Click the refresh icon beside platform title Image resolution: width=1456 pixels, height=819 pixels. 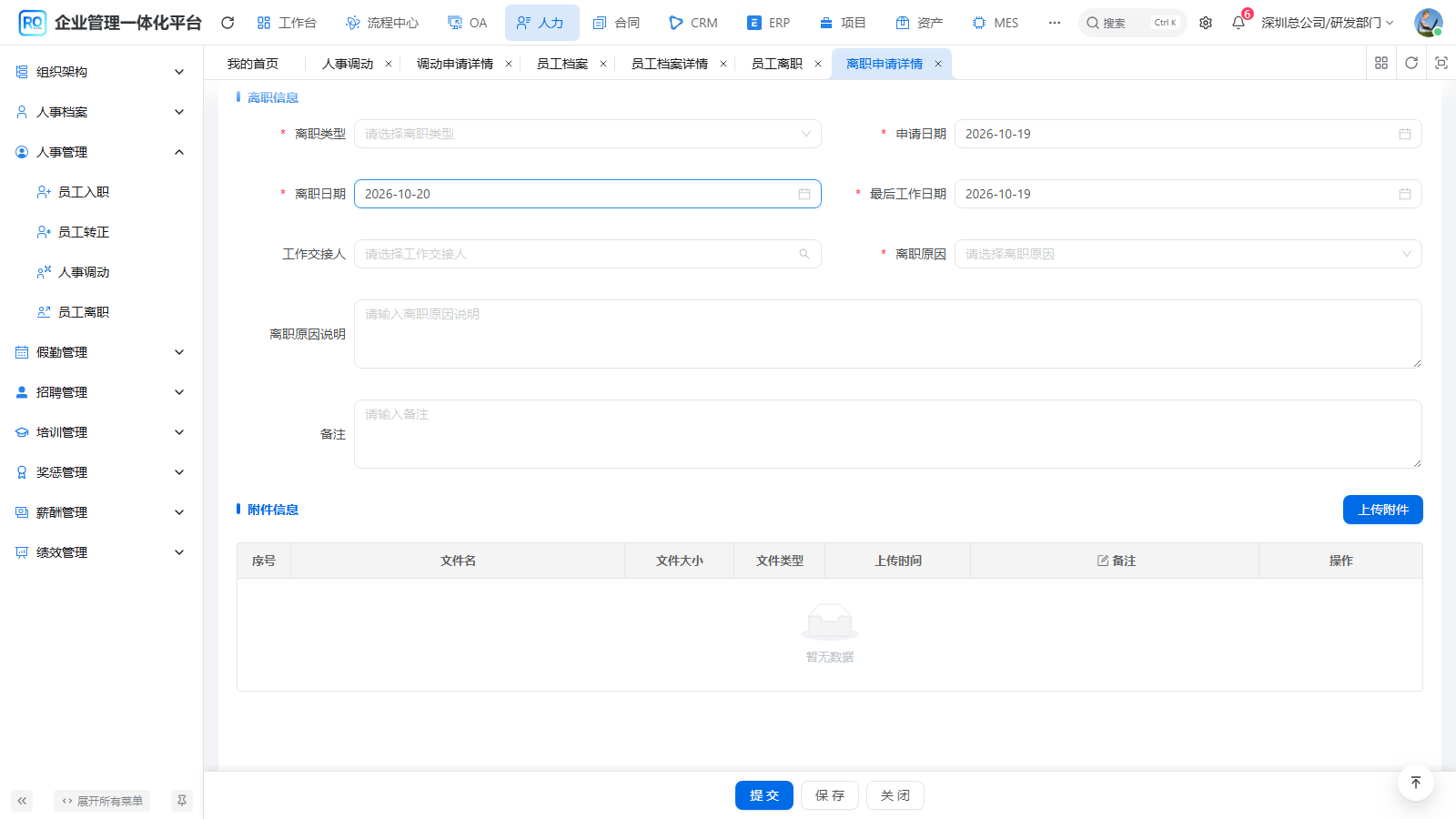[x=227, y=23]
